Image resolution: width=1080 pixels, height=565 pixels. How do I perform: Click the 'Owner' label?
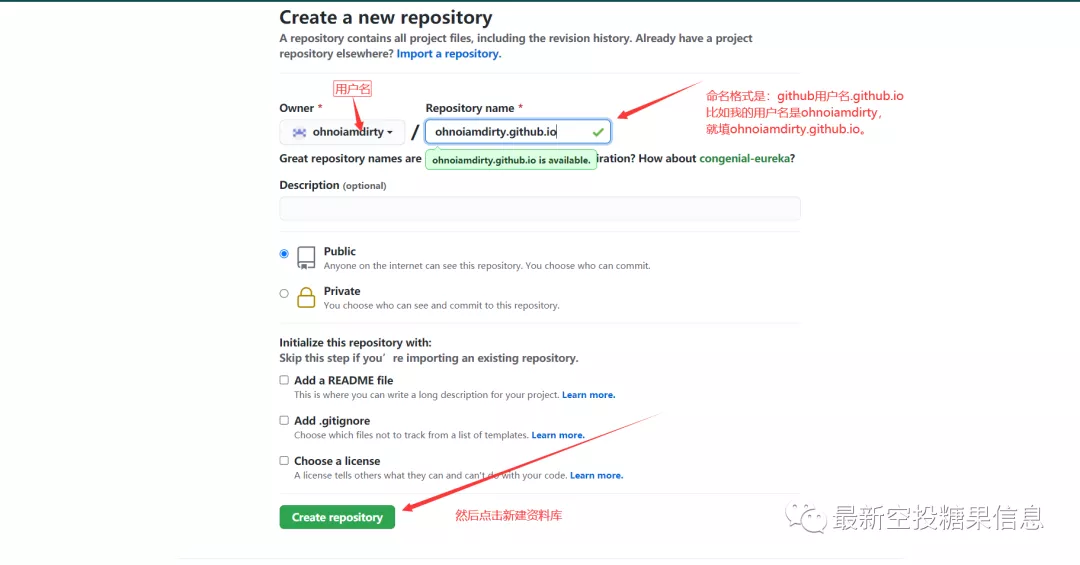(x=296, y=108)
